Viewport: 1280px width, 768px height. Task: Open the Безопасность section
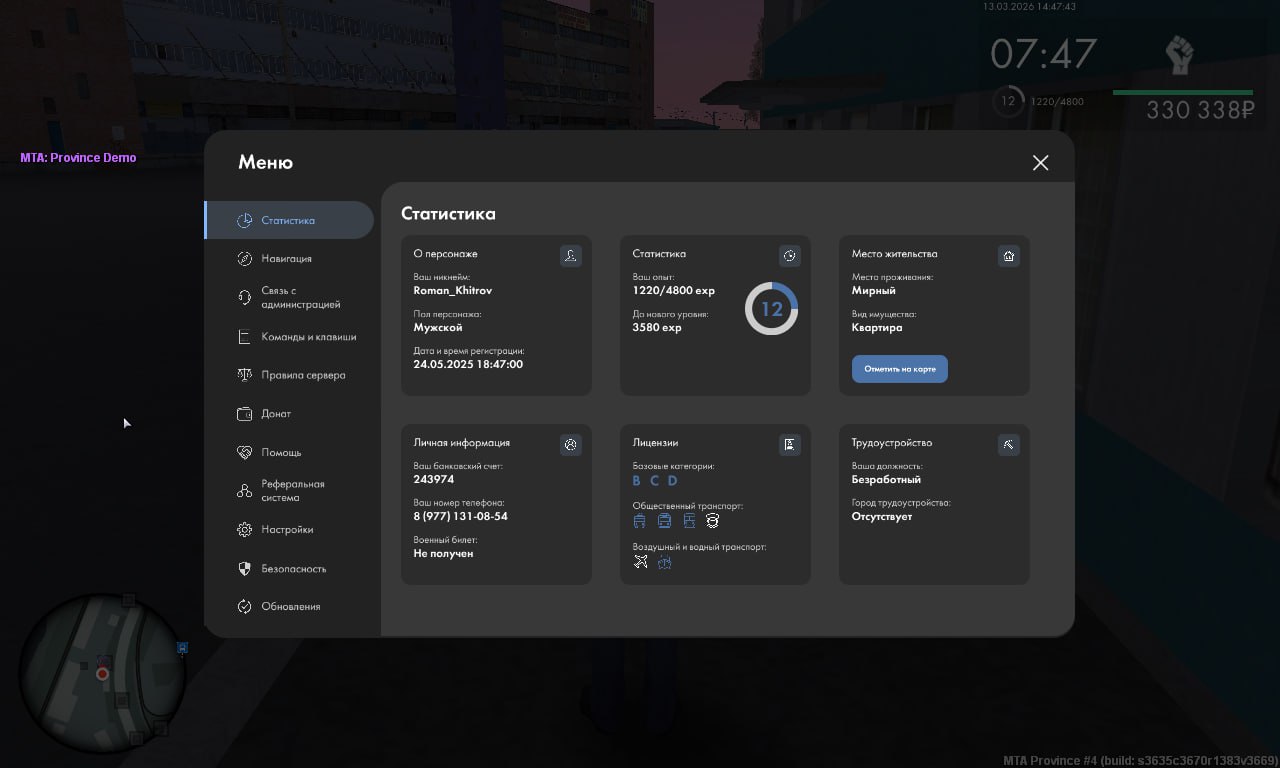click(293, 569)
